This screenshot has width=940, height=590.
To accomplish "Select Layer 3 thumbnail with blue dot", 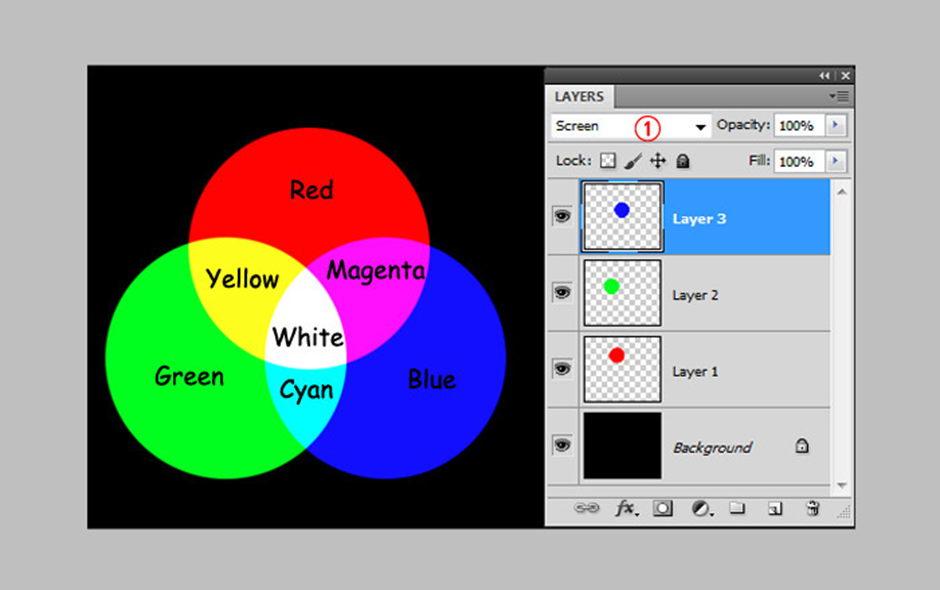I will tap(623, 216).
